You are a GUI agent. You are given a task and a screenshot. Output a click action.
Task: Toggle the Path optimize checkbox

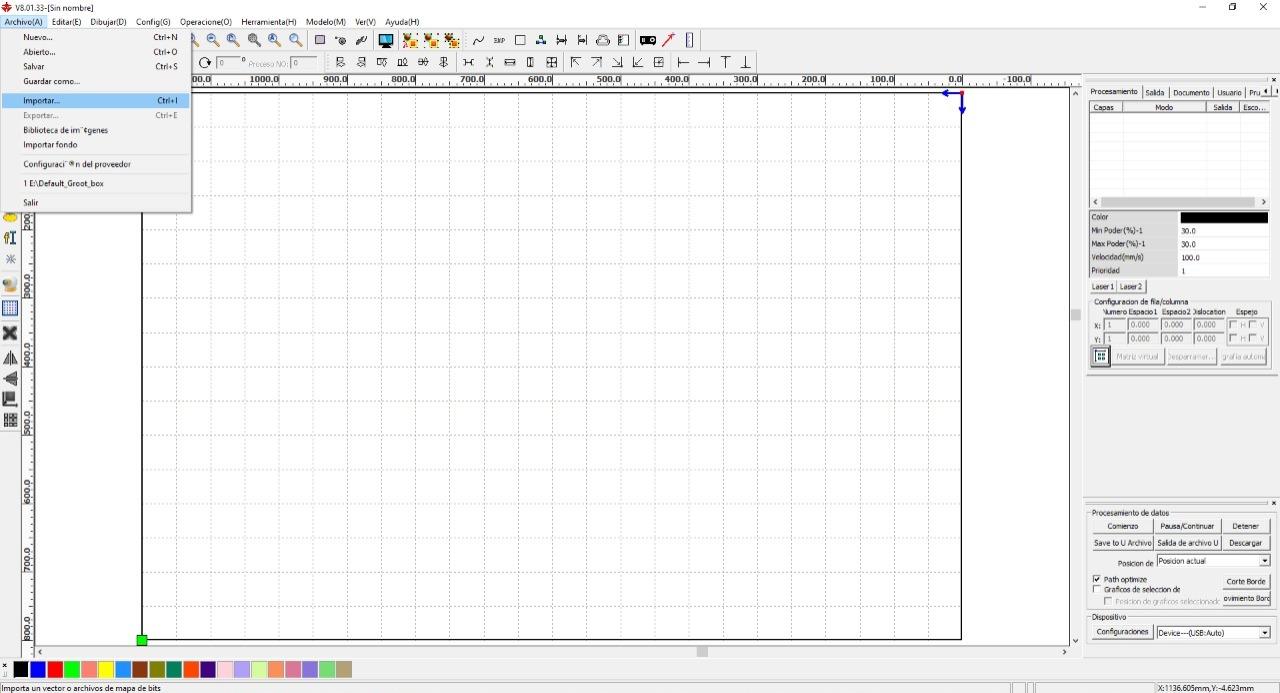1097,579
